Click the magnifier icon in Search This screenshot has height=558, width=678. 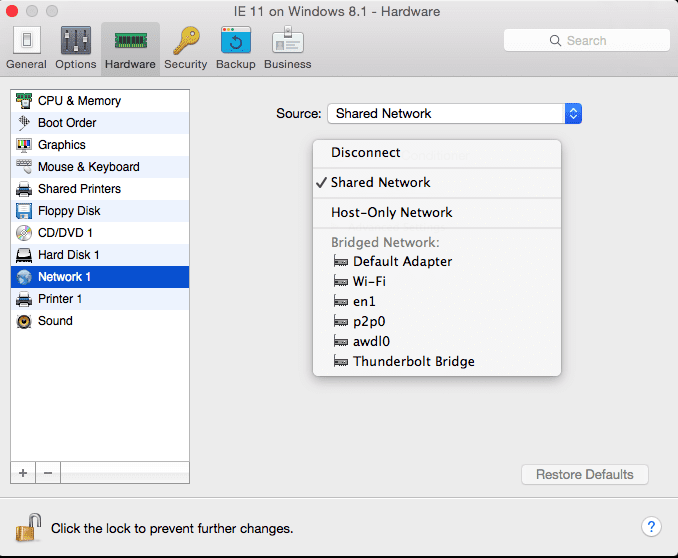click(555, 41)
